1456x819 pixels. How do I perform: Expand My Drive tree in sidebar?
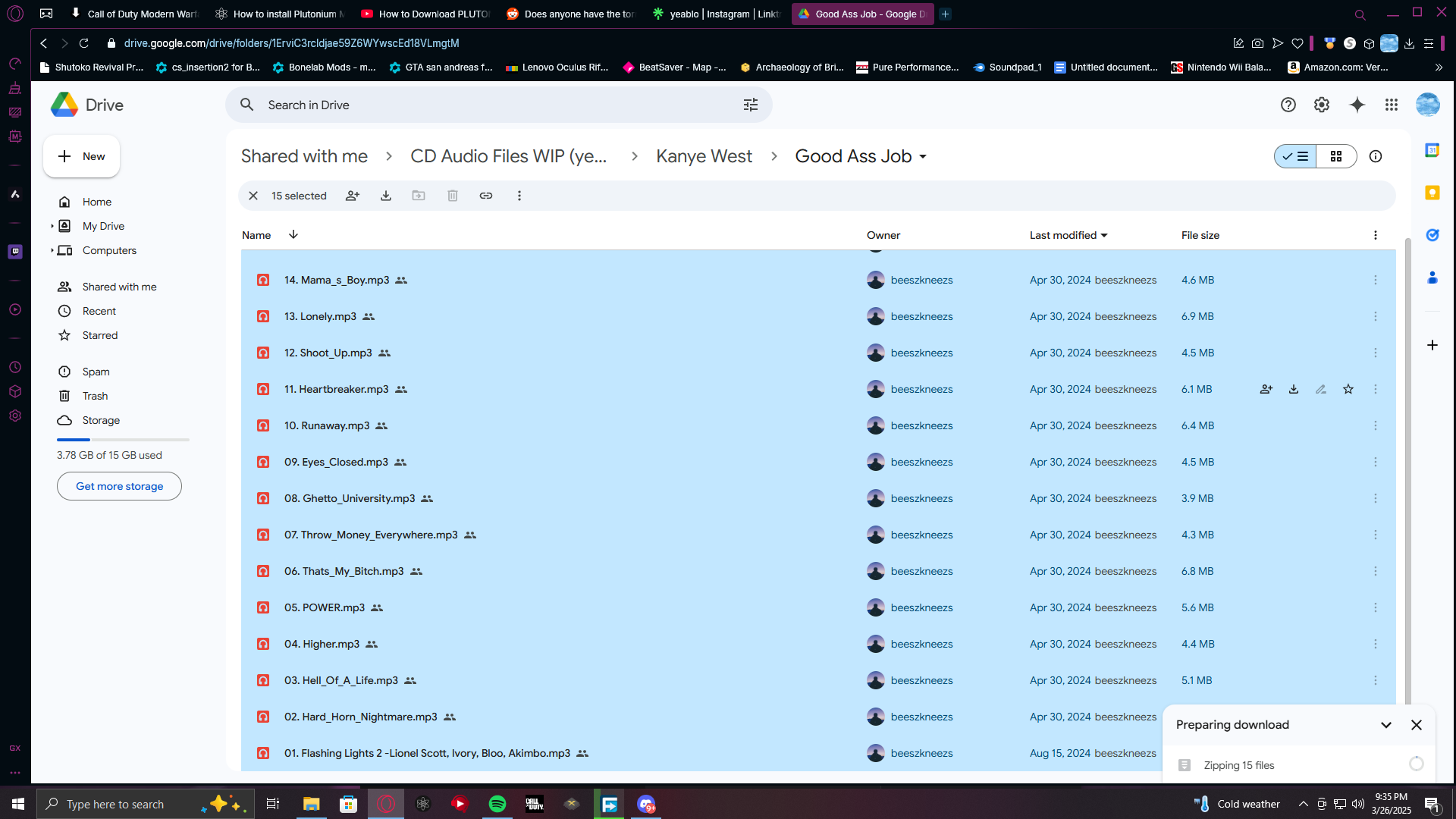pos(52,226)
